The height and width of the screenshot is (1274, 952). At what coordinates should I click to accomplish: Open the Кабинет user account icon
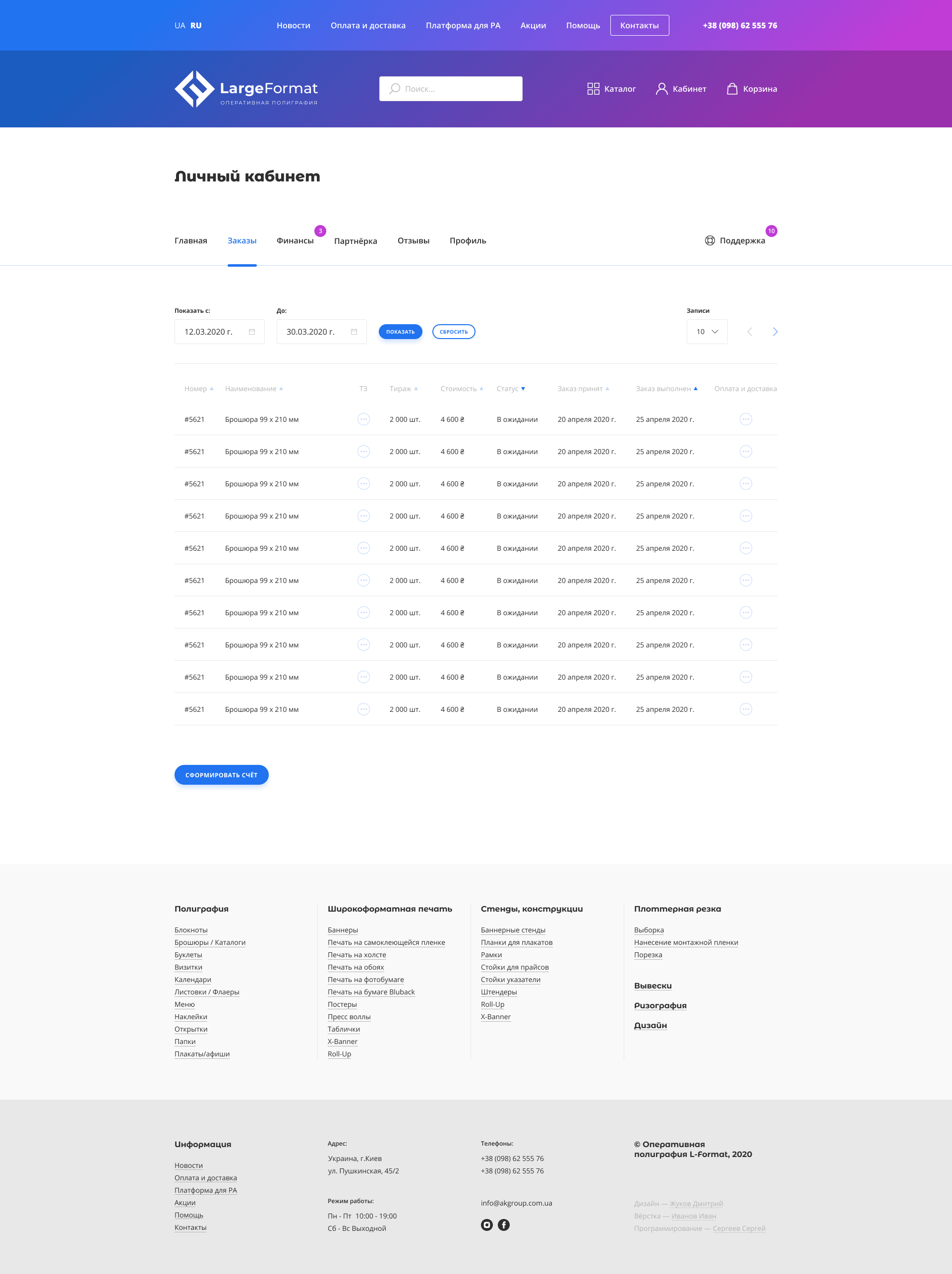661,89
